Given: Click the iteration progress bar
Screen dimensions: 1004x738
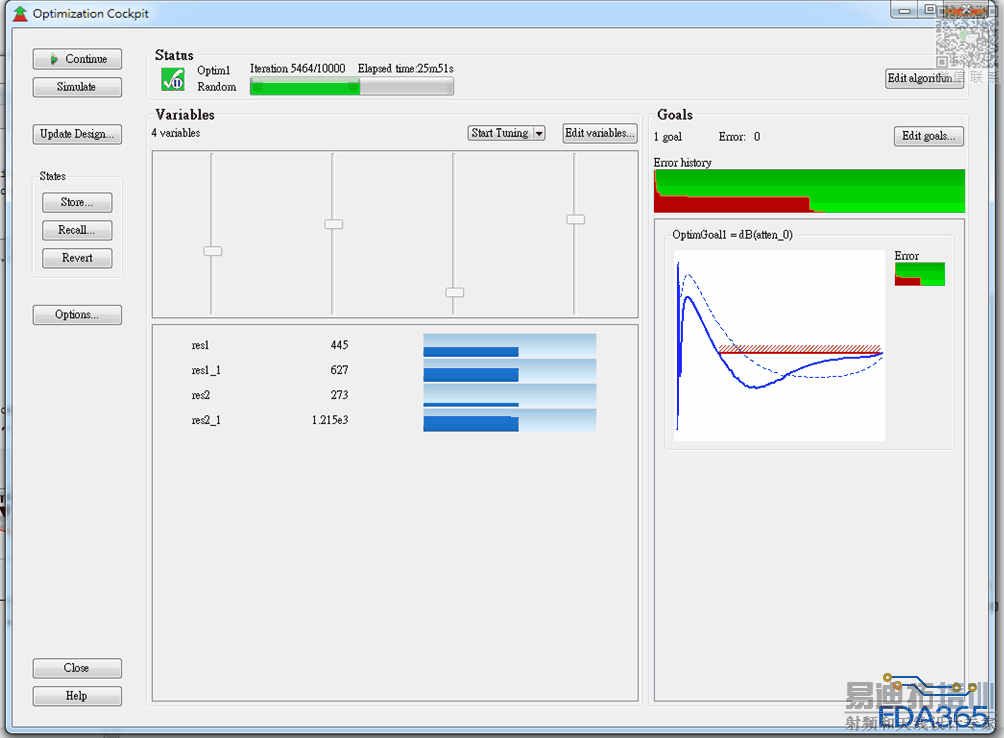Looking at the screenshot, I should pyautogui.click(x=352, y=86).
